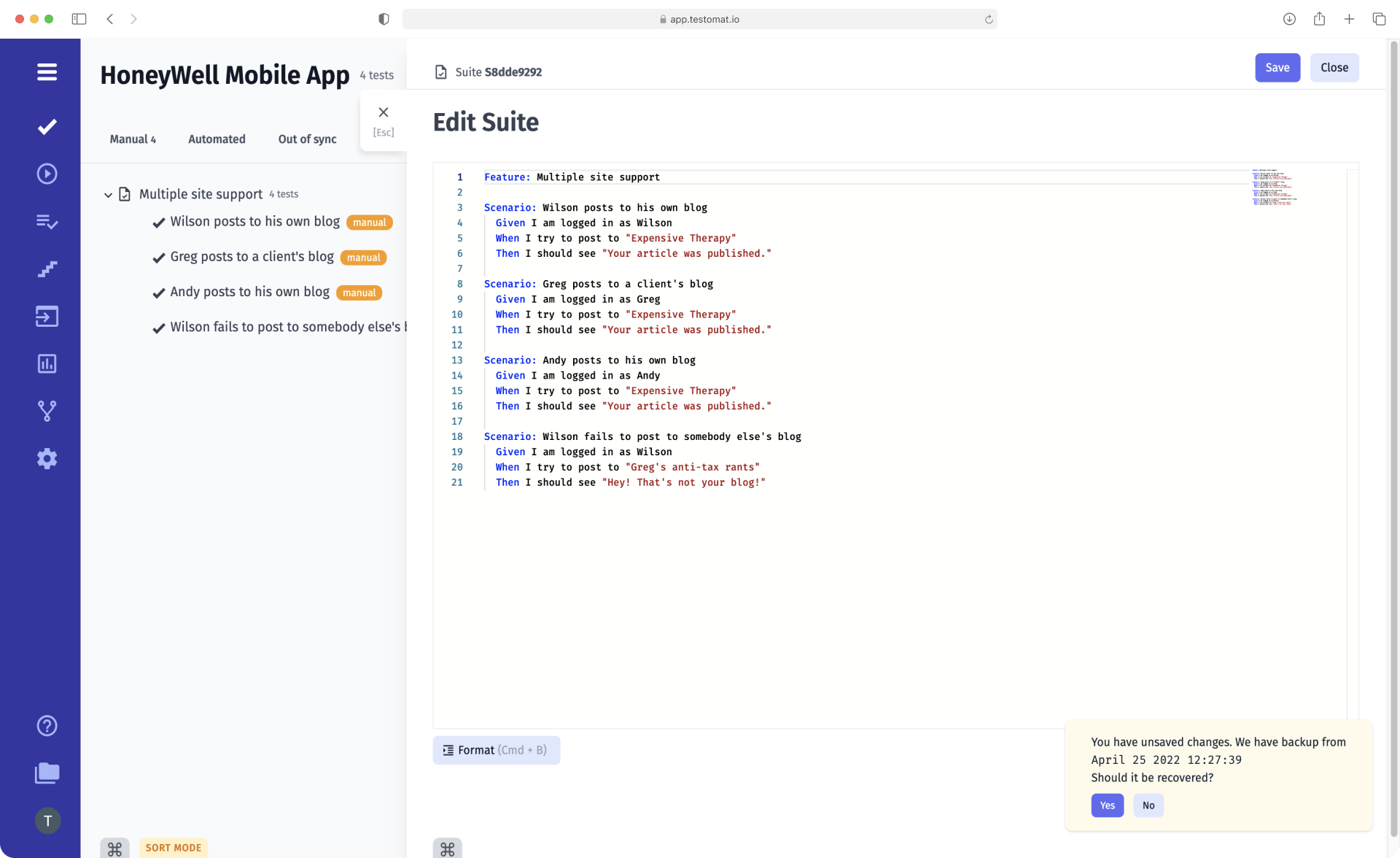Viewport: 1400px width, 858px height.
Task: Open the Projects folder icon
Action: tap(47, 773)
